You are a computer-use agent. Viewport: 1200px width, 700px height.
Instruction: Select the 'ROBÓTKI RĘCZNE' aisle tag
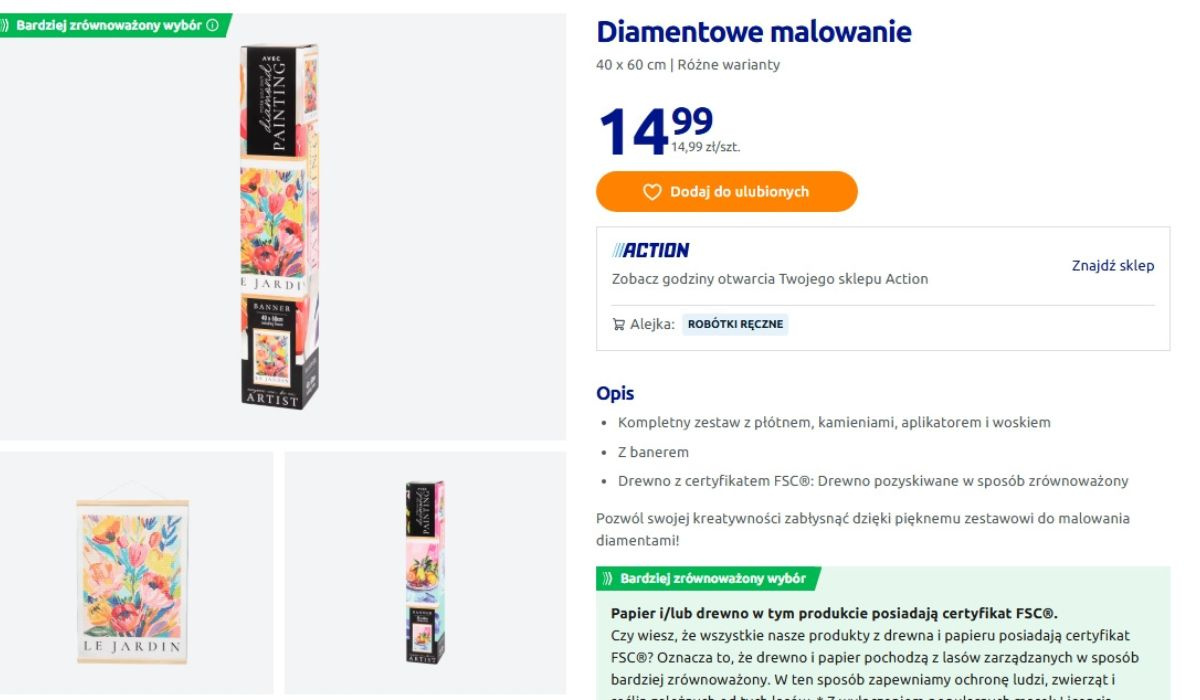[735, 324]
